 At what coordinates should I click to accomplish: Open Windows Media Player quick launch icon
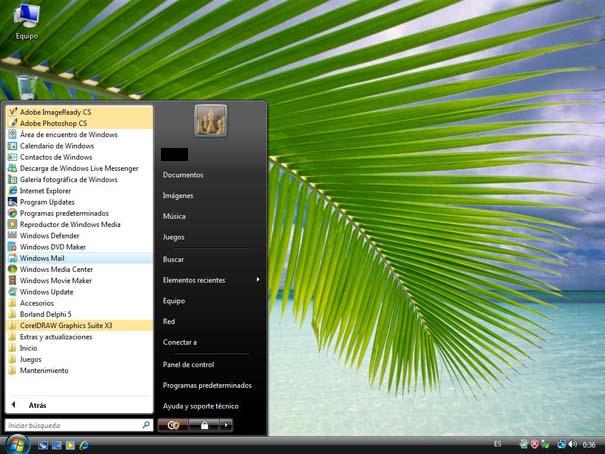70,446
